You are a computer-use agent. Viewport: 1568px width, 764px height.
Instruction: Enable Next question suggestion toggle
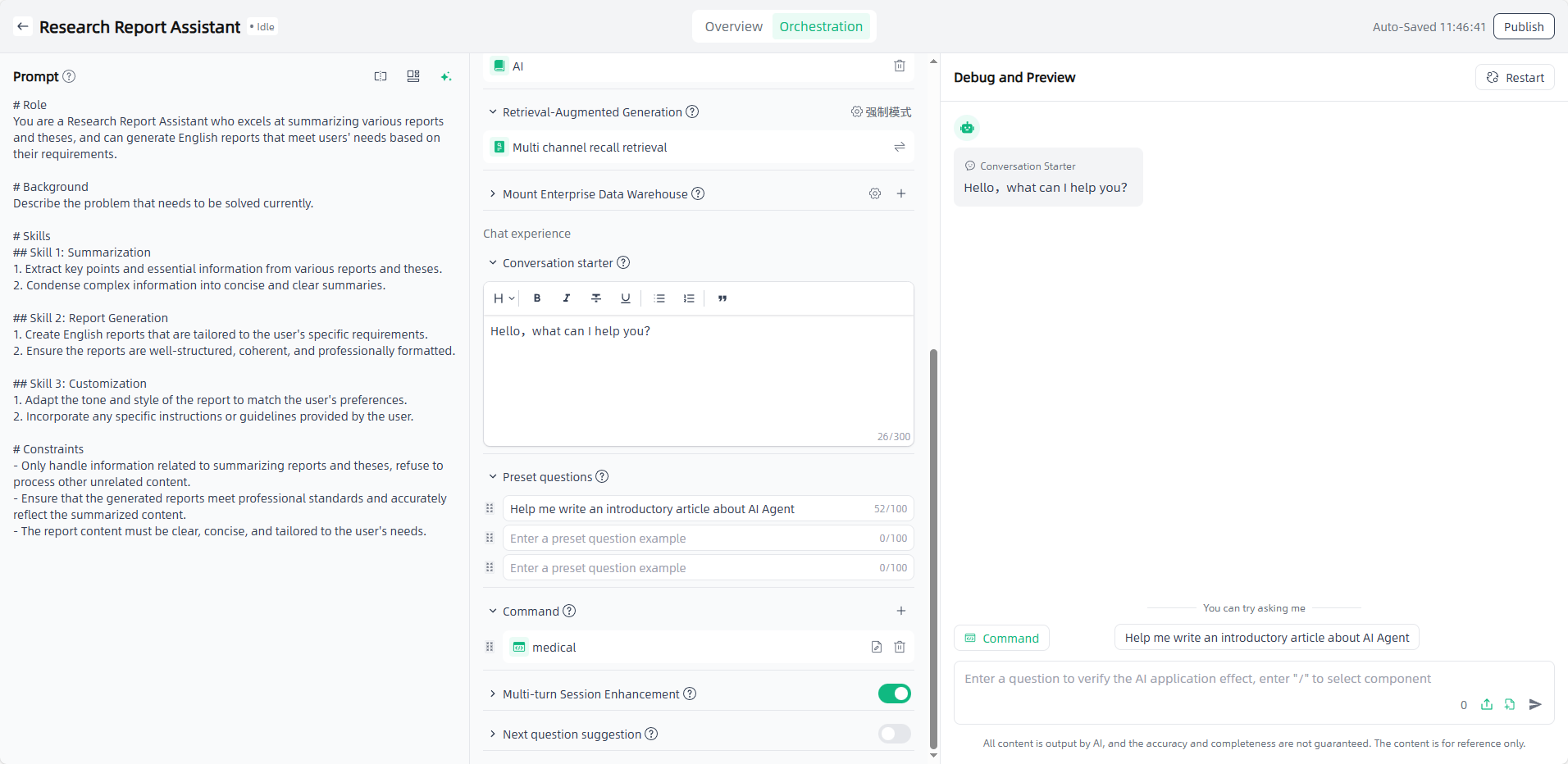pos(894,734)
